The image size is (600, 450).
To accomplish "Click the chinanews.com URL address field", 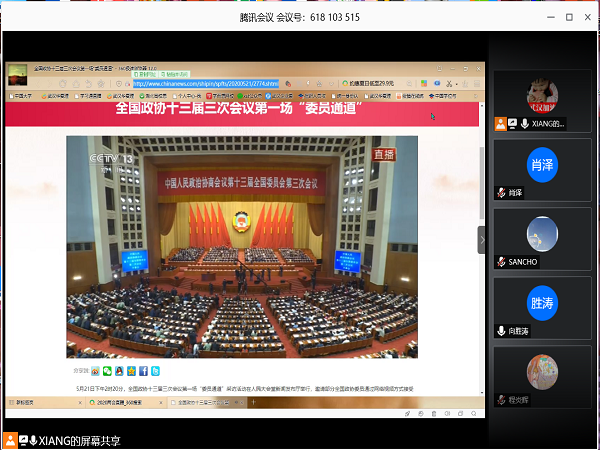I will pyautogui.click(x=206, y=83).
